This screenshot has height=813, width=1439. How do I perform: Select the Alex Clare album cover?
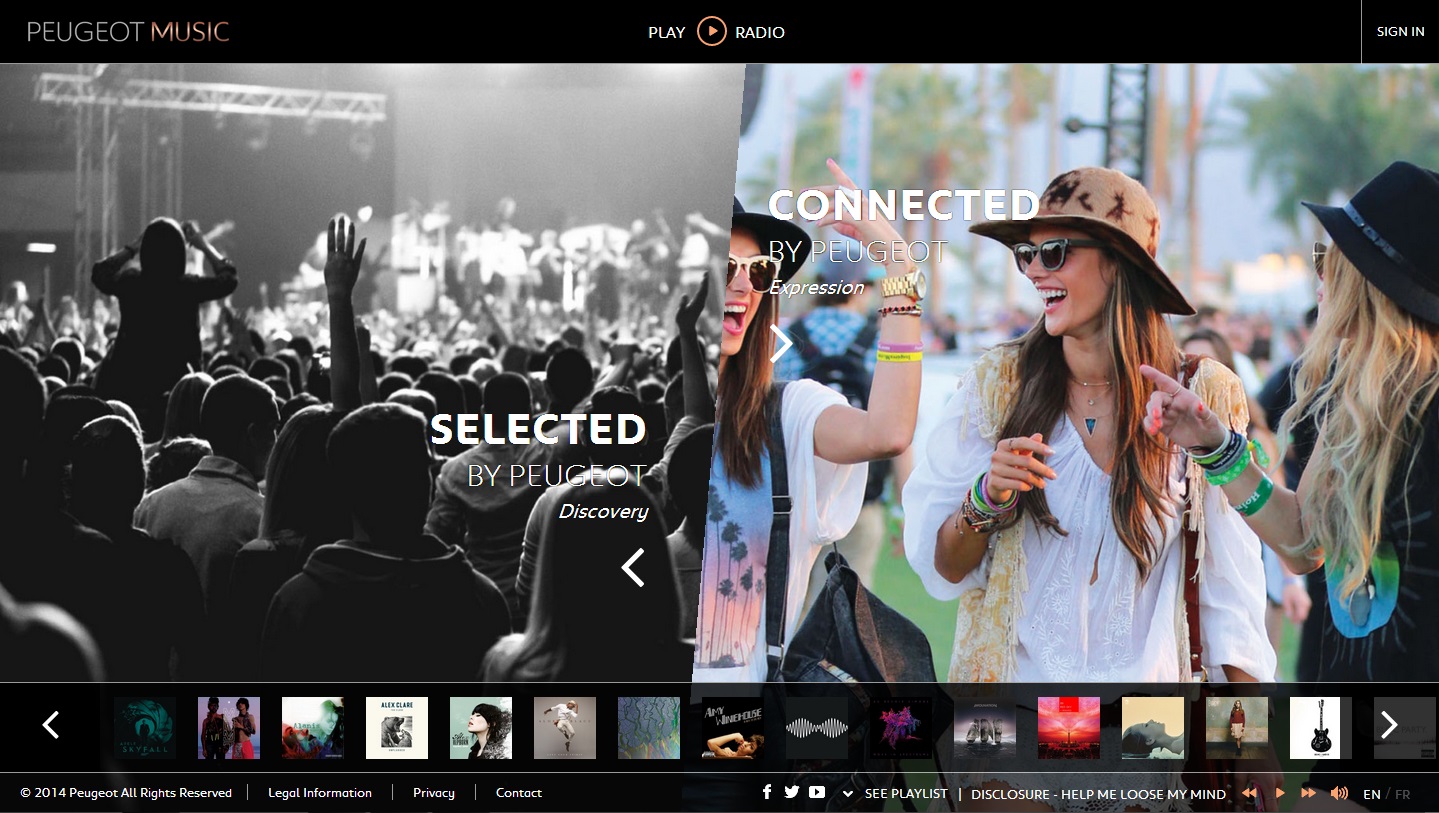point(397,728)
